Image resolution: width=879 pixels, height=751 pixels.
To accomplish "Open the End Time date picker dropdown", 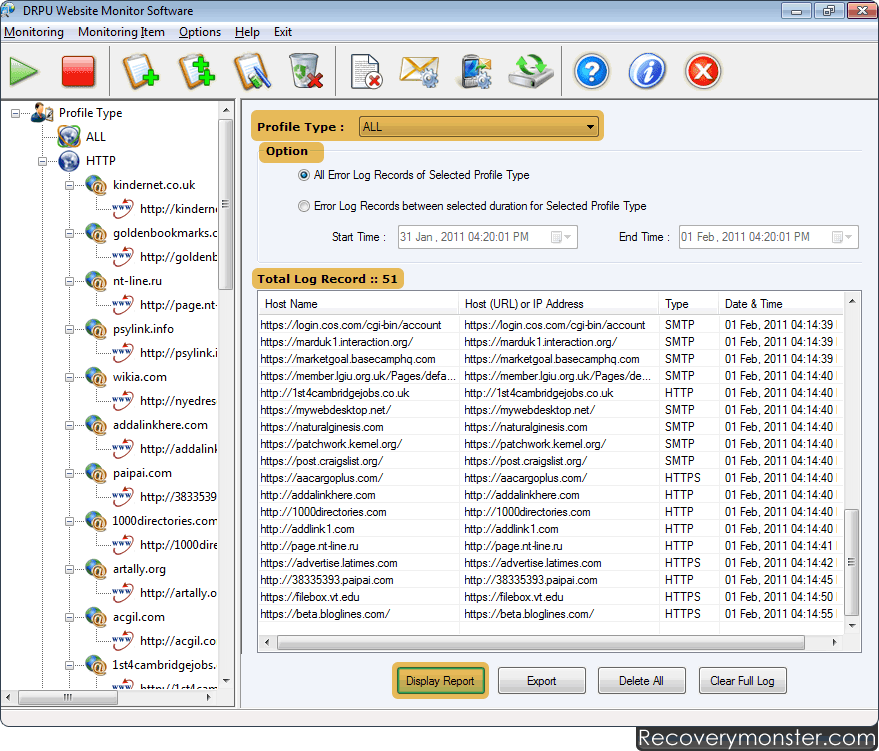I will 842,237.
